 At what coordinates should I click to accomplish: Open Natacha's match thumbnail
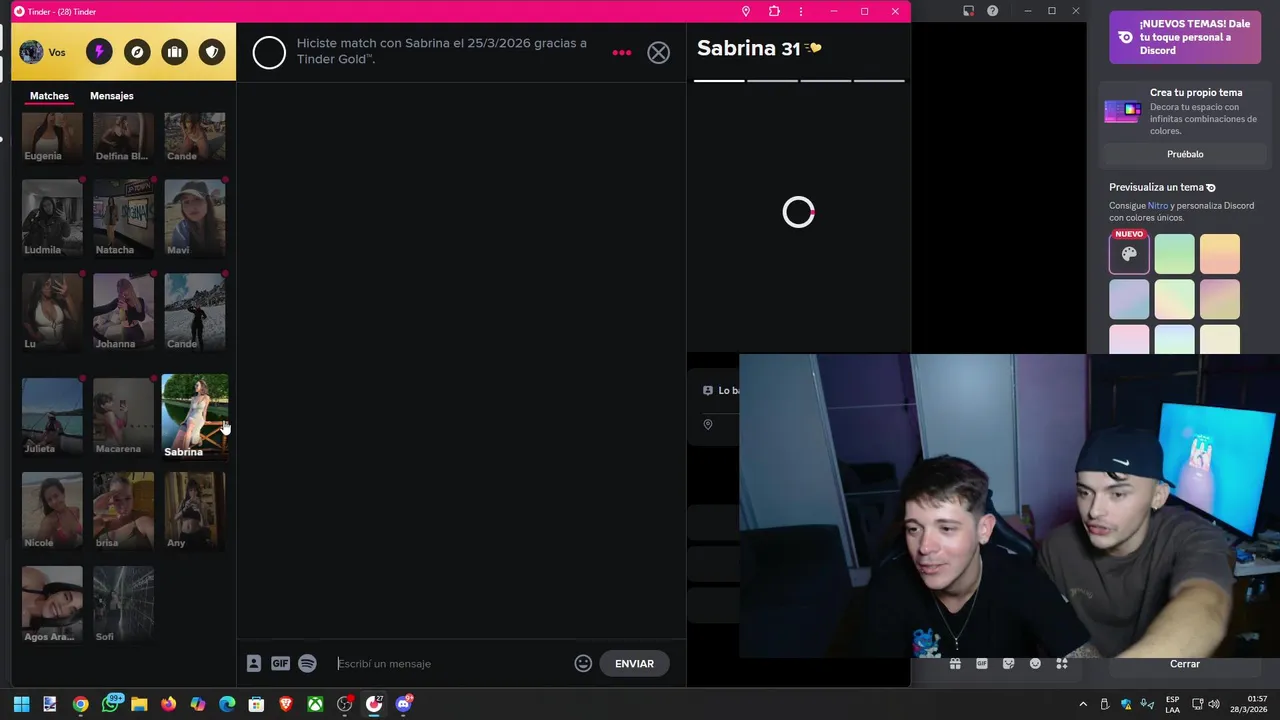pos(123,218)
